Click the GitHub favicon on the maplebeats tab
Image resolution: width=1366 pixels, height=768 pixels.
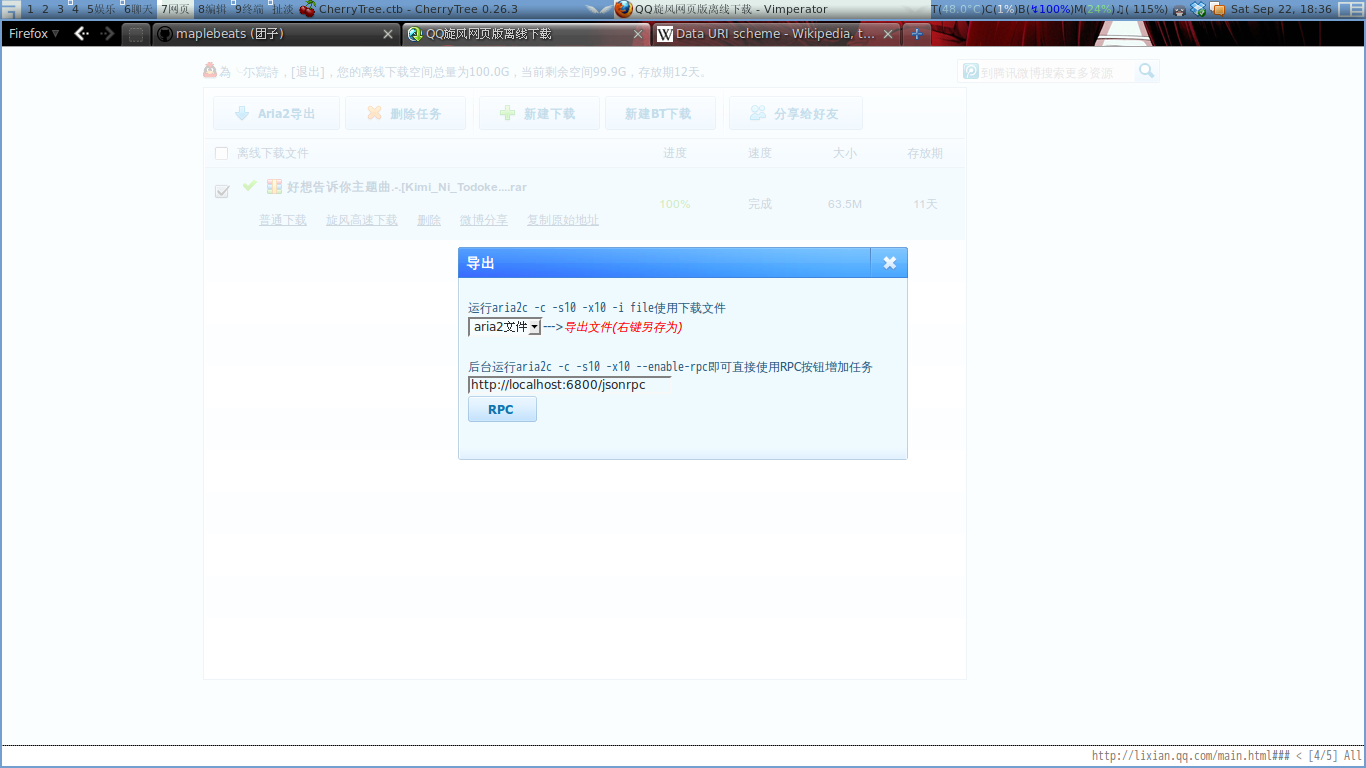tap(165, 34)
